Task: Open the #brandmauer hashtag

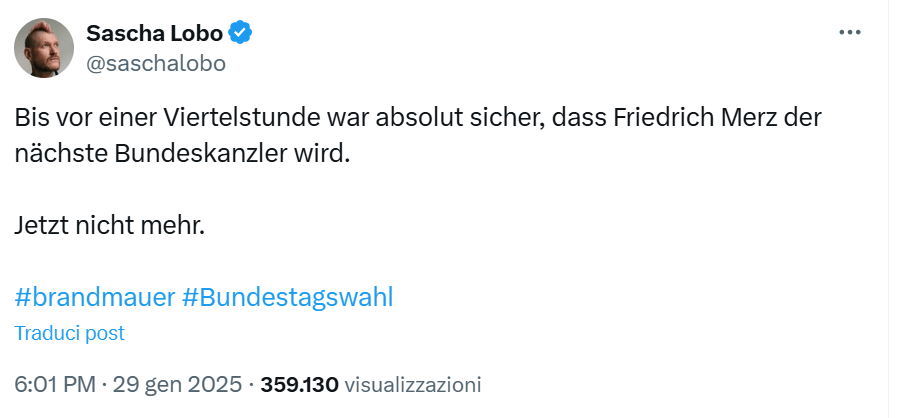Action: pos(95,297)
